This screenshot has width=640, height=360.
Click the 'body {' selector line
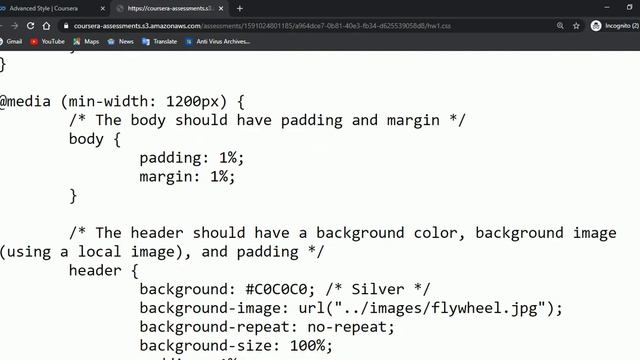(95, 139)
